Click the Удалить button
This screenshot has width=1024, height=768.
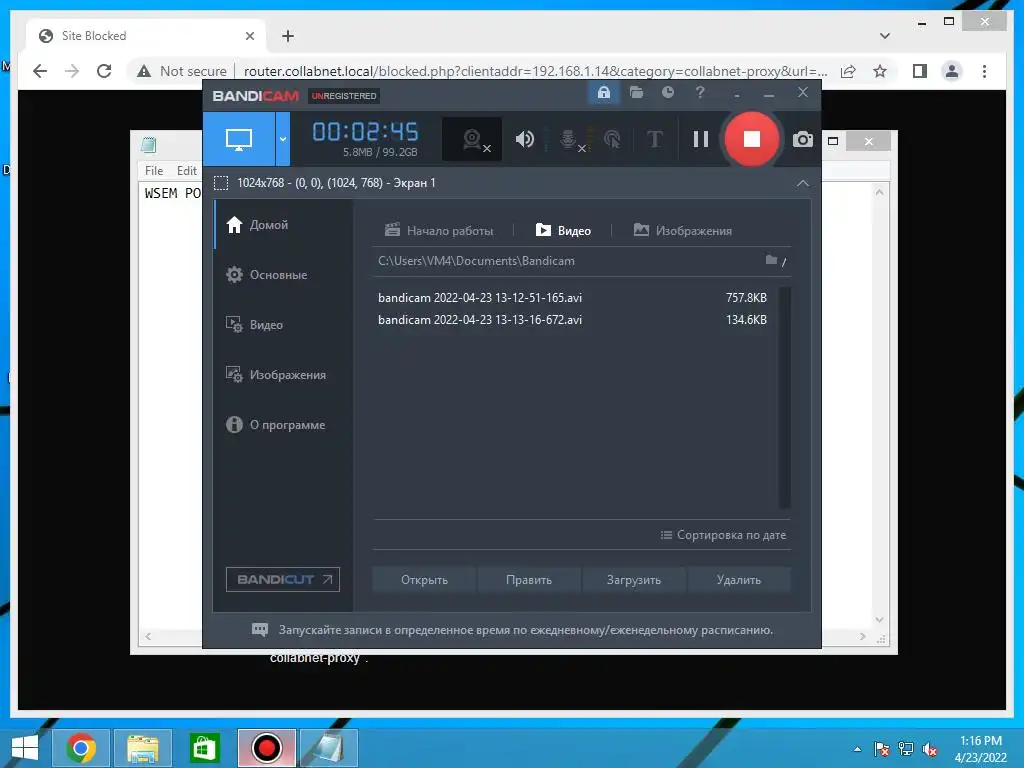point(739,580)
